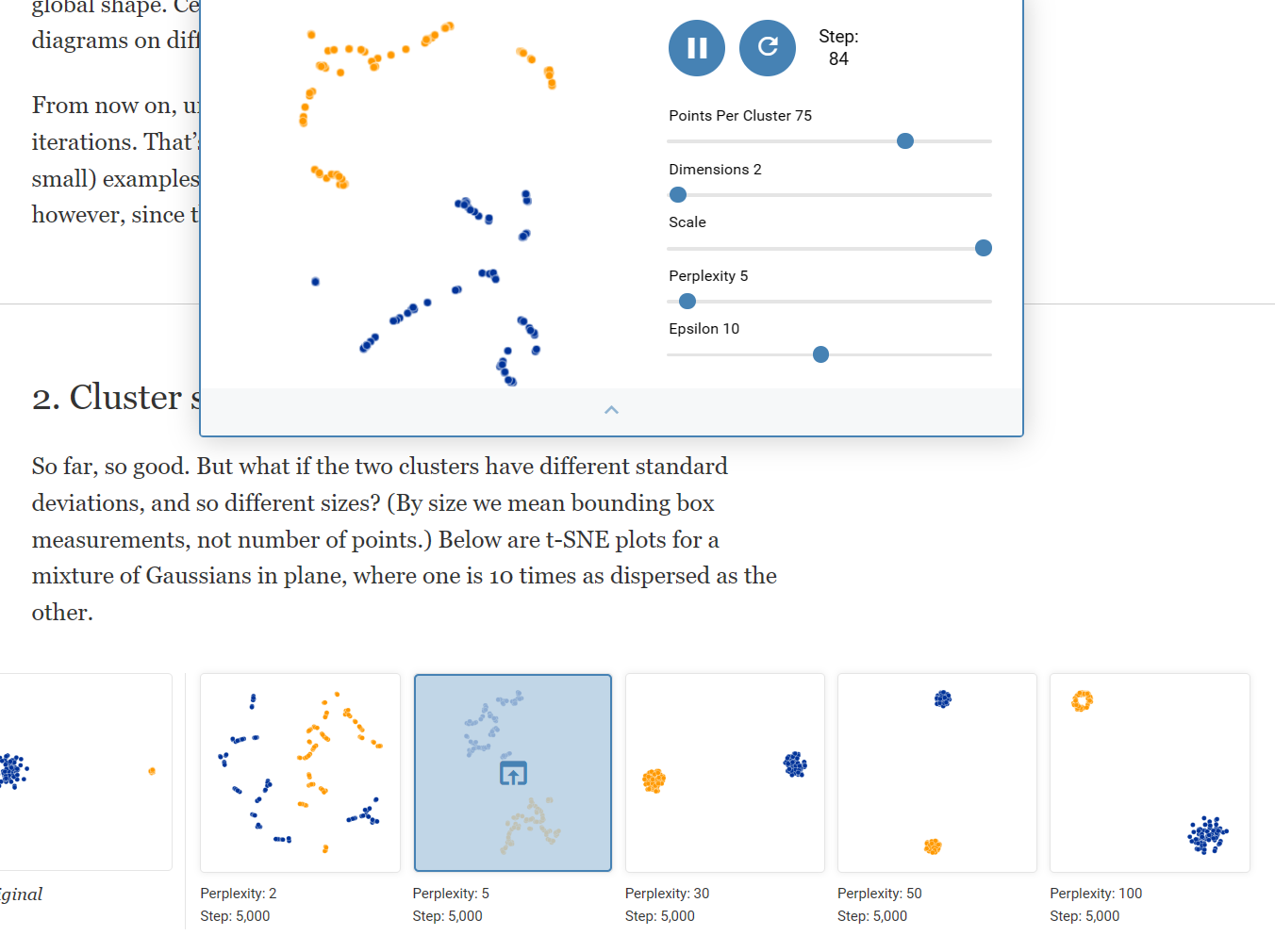Click the Original data plot thumbnail
Screen dimensions: 1275x952
(85, 772)
